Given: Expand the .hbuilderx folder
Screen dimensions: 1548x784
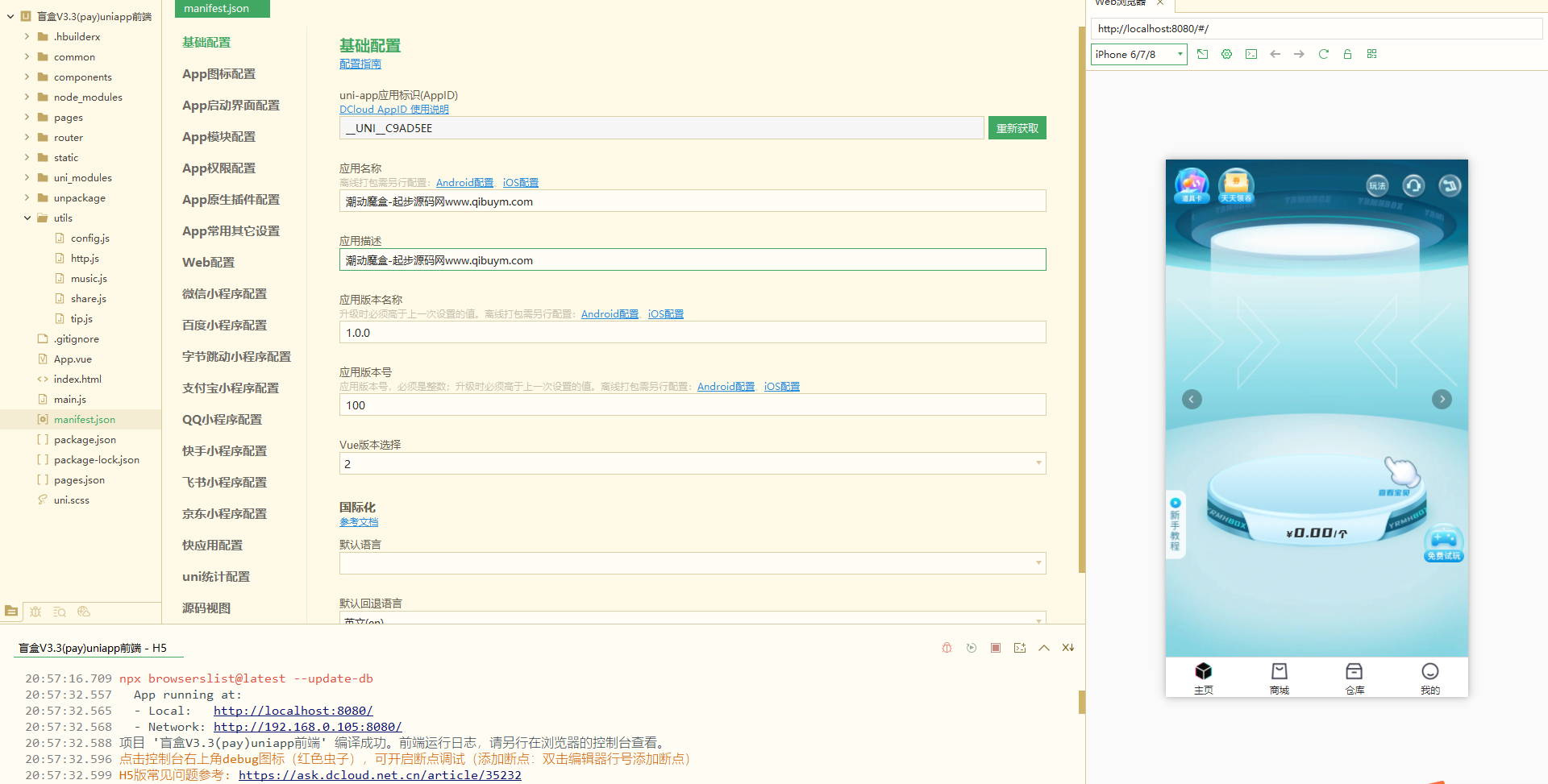Looking at the screenshot, I should tap(27, 36).
